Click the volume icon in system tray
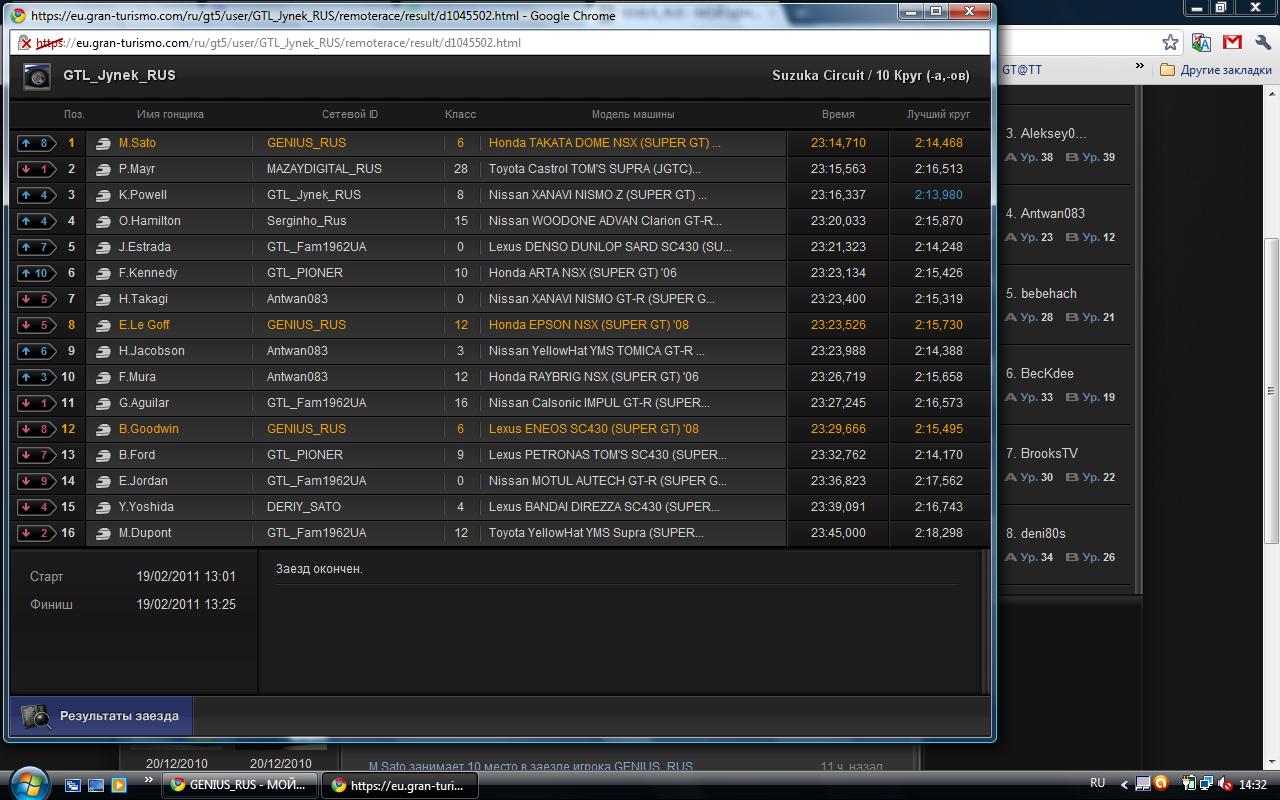The width and height of the screenshot is (1280, 800). point(1226,784)
